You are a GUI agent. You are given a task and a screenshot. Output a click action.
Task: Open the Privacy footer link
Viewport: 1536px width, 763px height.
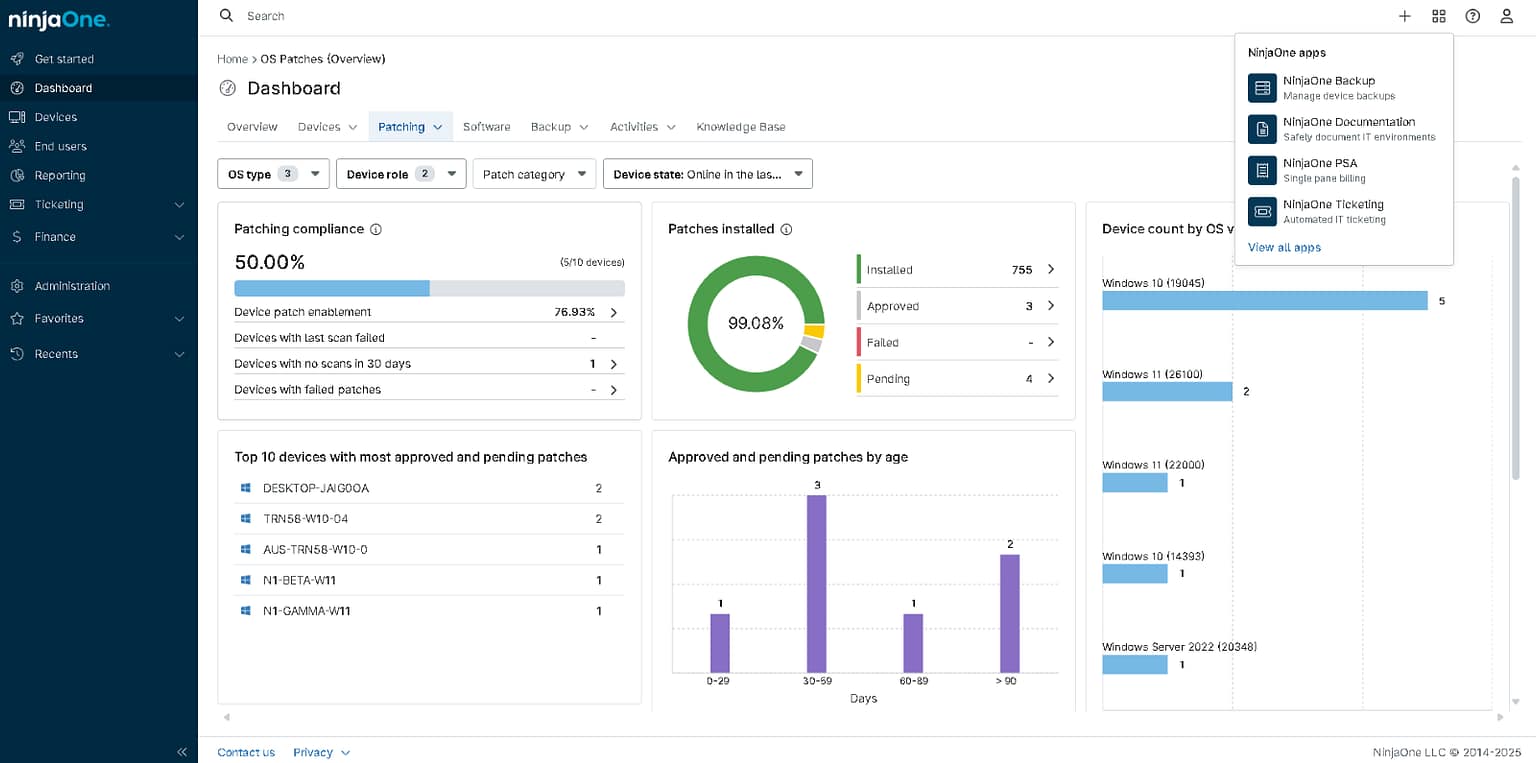322,752
